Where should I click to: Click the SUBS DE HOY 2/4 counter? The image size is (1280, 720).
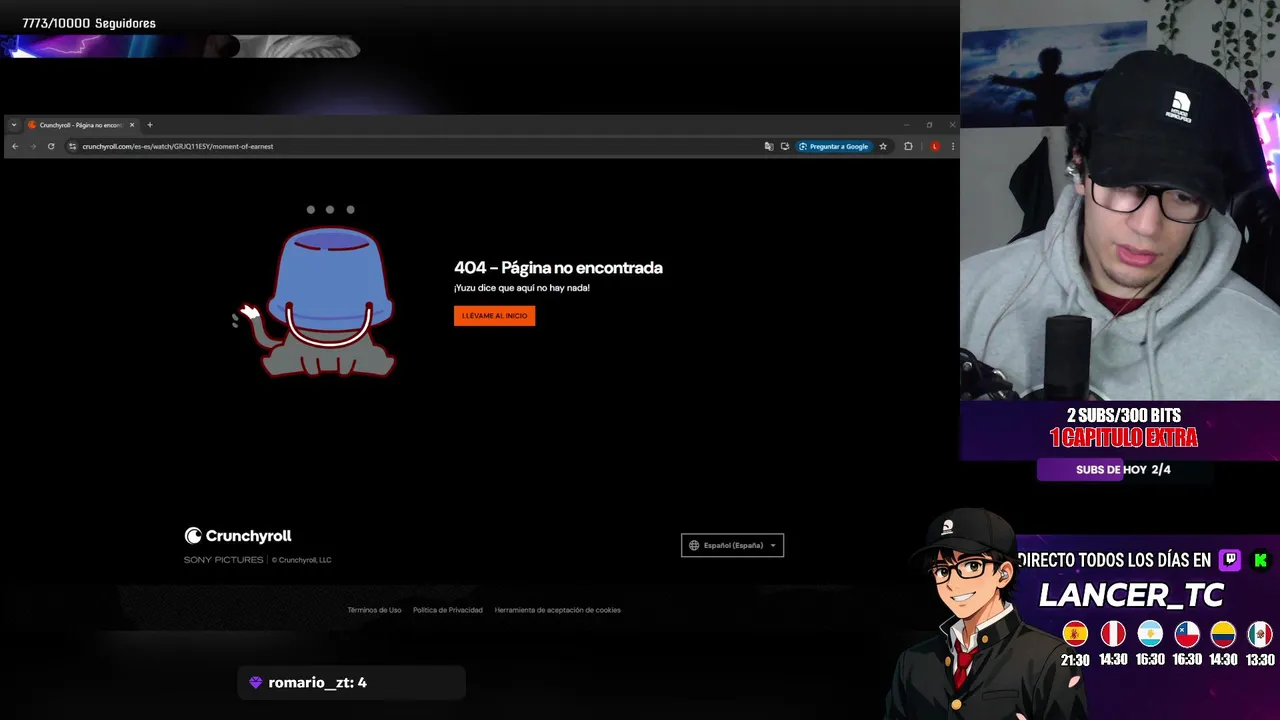1123,470
